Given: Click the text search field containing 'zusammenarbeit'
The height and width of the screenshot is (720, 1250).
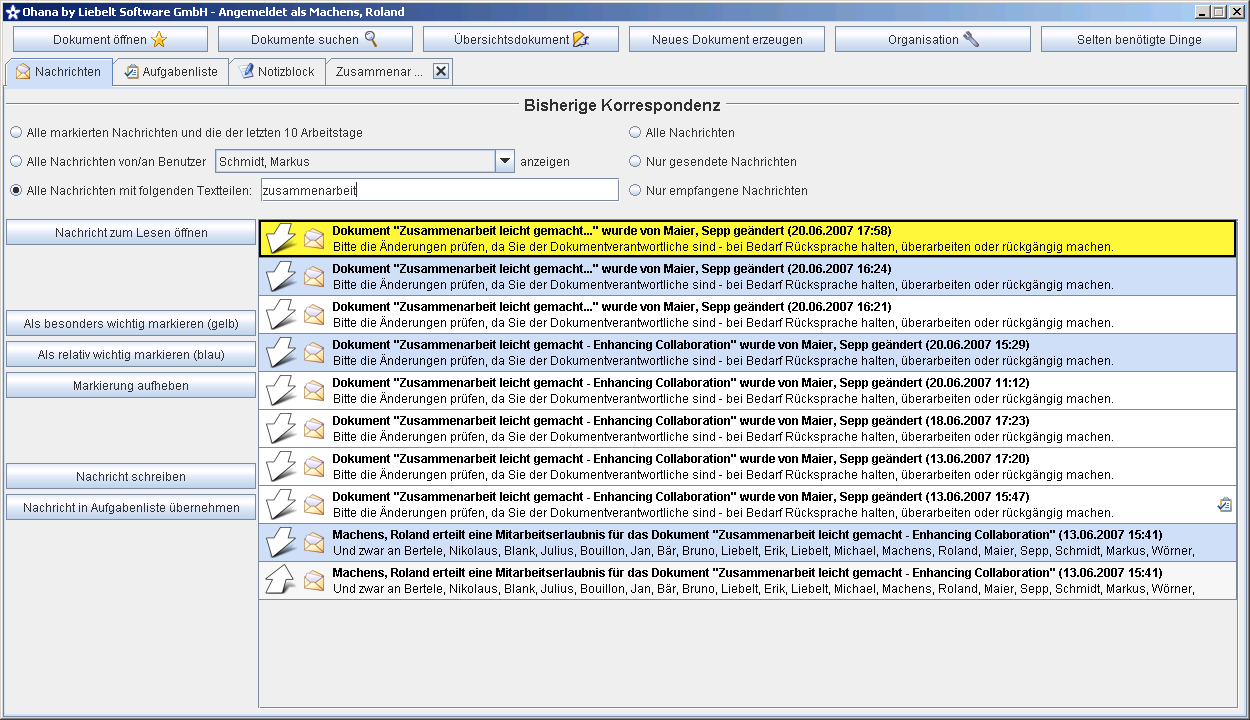Looking at the screenshot, I should point(439,190).
